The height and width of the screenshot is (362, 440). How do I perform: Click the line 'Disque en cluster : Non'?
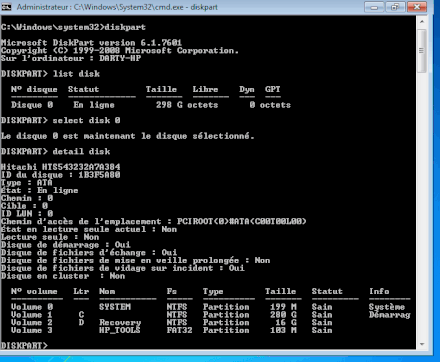pyautogui.click(x=63, y=276)
